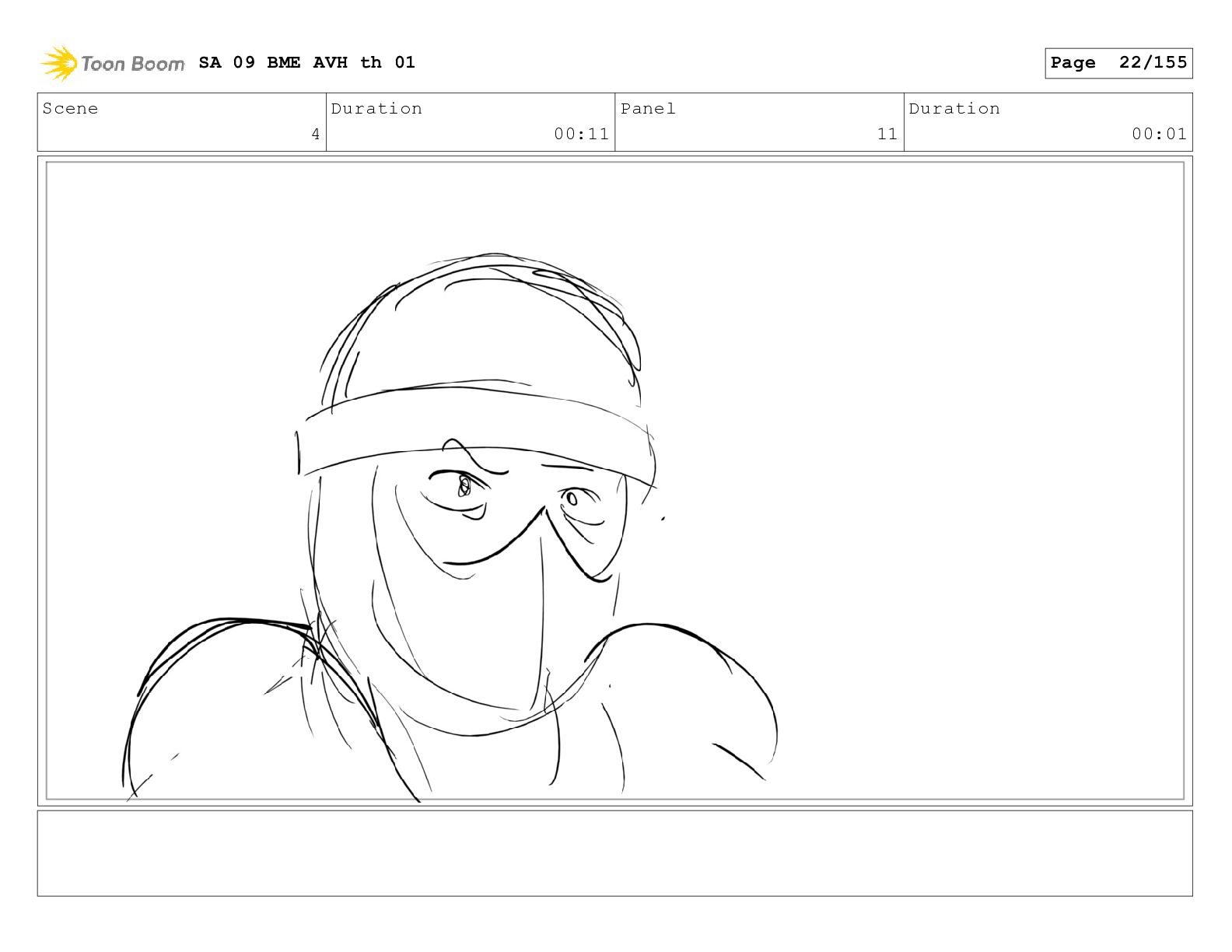Click the empty notes box below the panel
Image resolution: width=1232 pixels, height=952 pixels.
614,853
